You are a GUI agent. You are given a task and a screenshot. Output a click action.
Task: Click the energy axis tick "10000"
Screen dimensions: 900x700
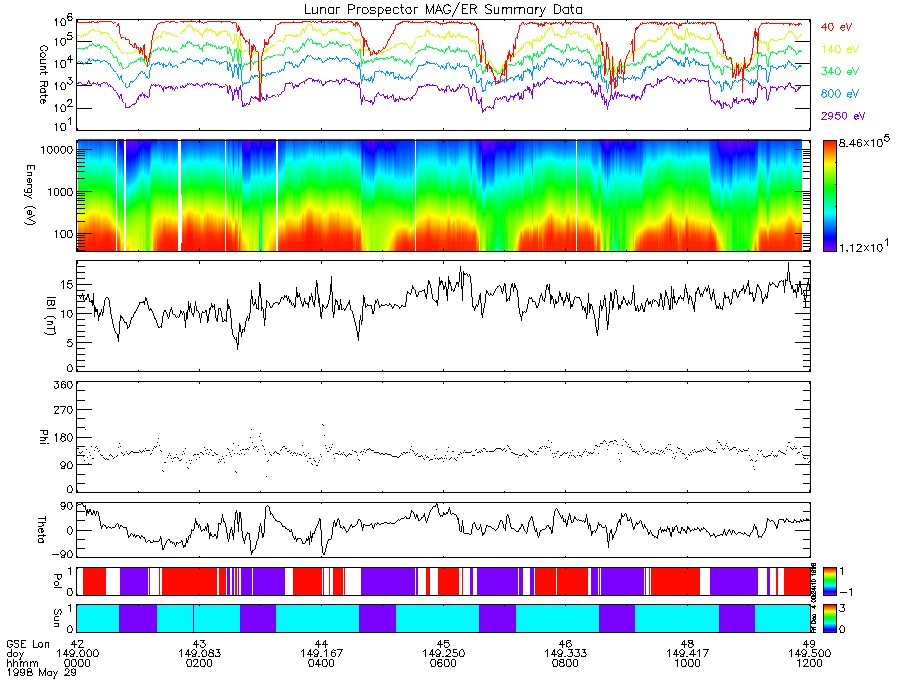point(56,150)
